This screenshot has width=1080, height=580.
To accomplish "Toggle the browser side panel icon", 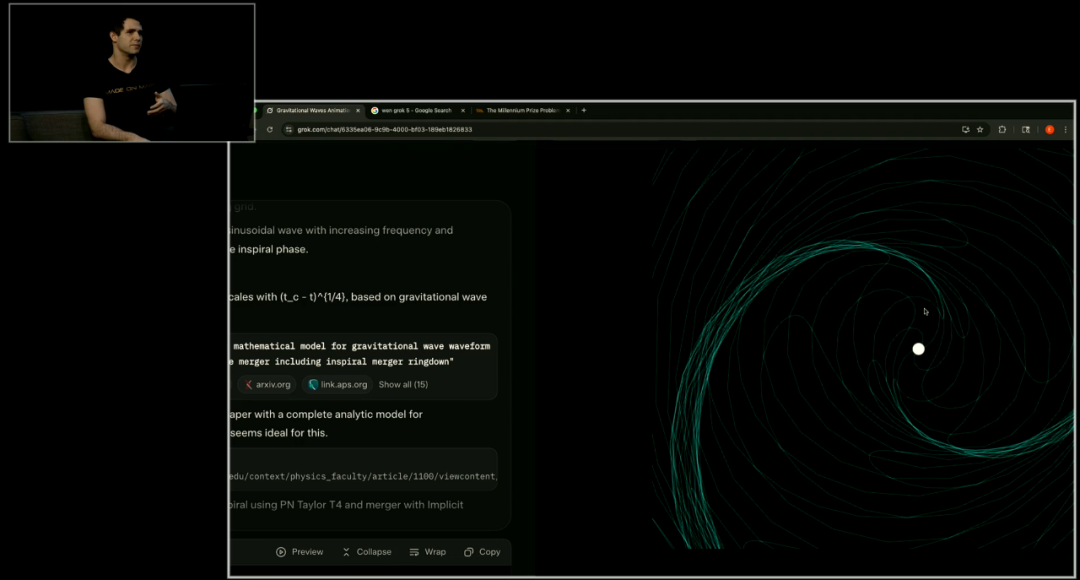I will [1026, 130].
